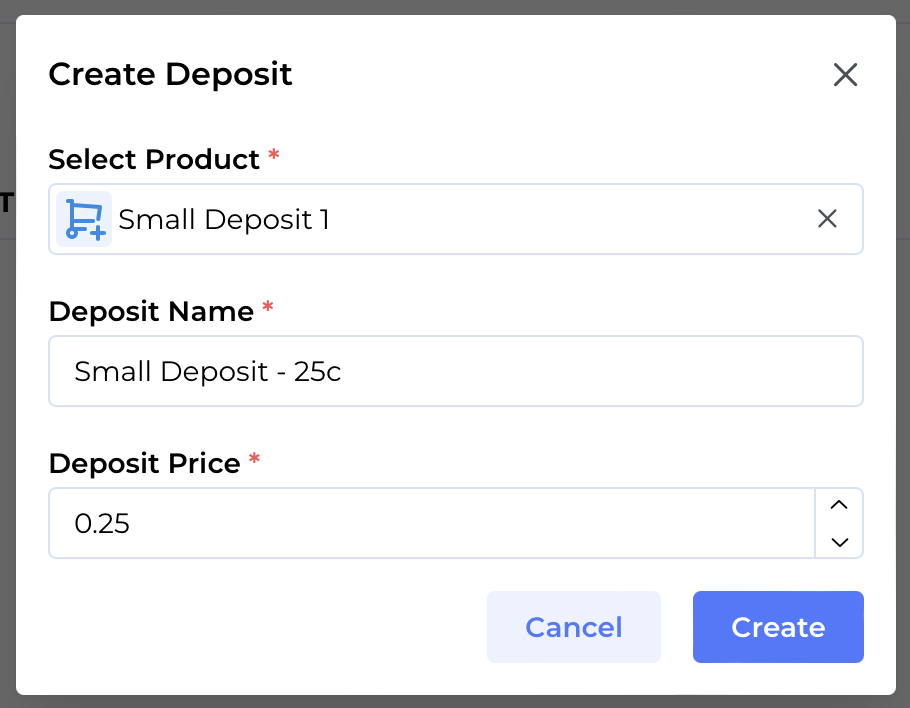Focus the Deposit Name input field

[x=455, y=371]
